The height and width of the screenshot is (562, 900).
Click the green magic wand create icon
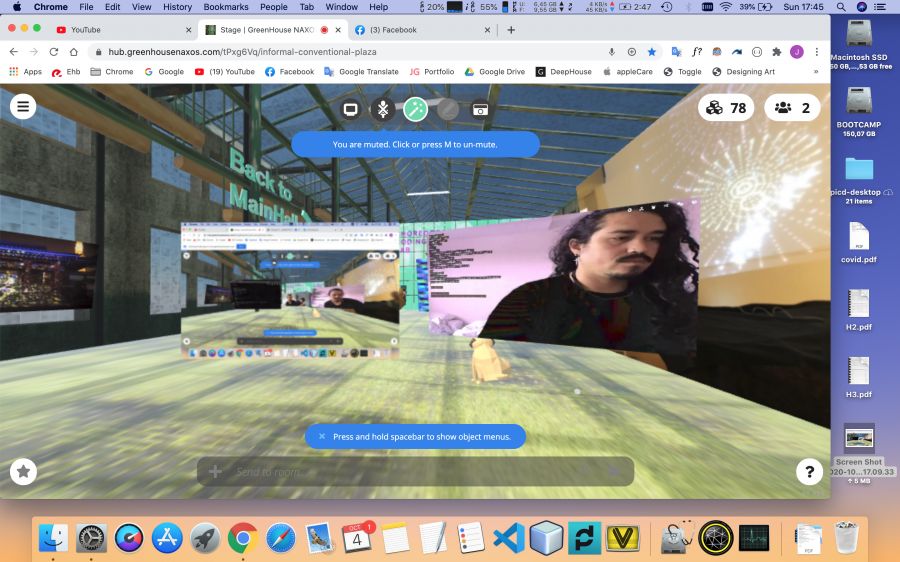coord(416,109)
